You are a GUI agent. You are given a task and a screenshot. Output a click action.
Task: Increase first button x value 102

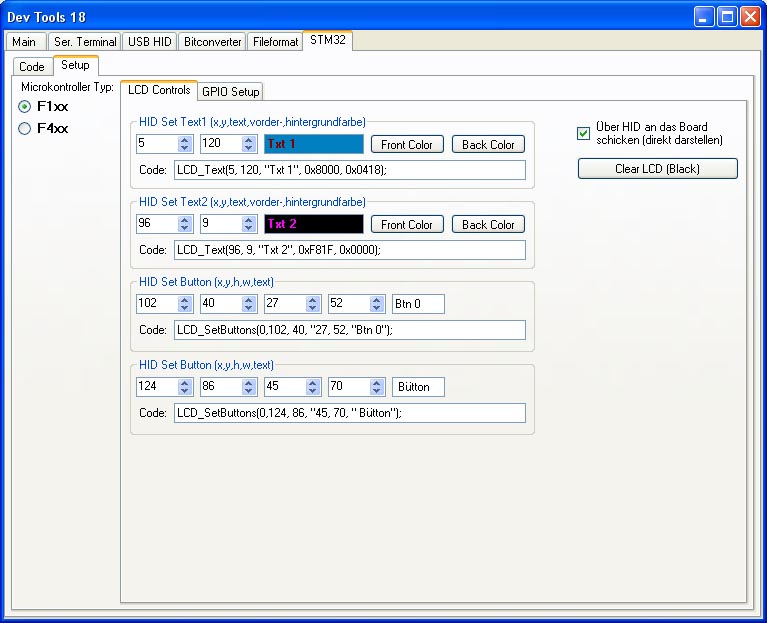pos(185,299)
